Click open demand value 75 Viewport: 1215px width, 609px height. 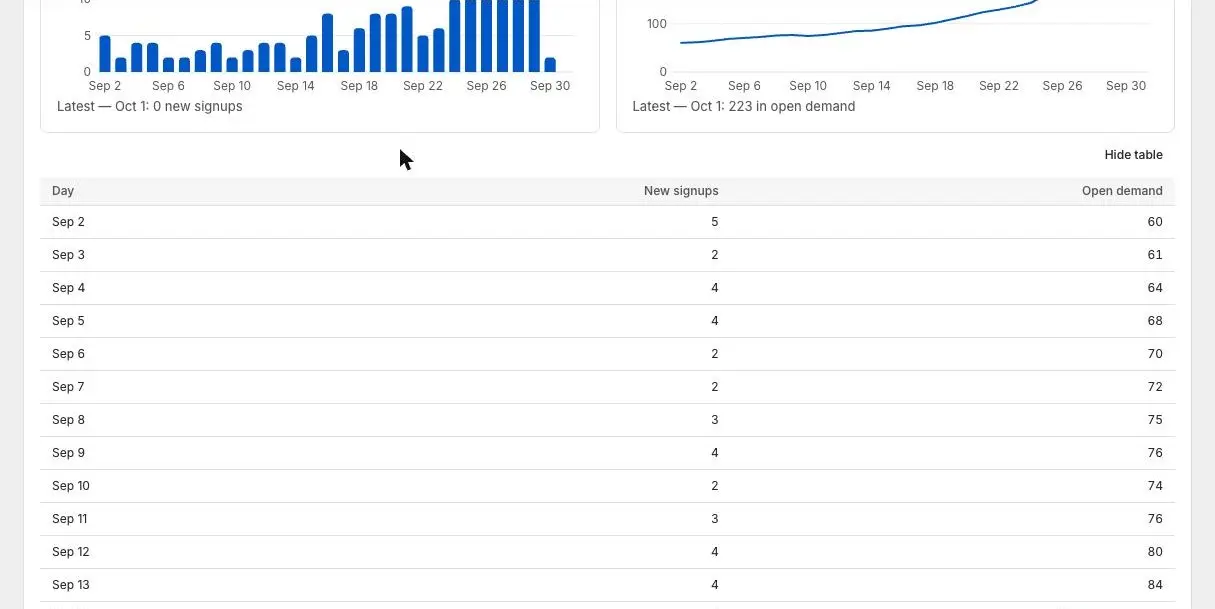click(1155, 420)
